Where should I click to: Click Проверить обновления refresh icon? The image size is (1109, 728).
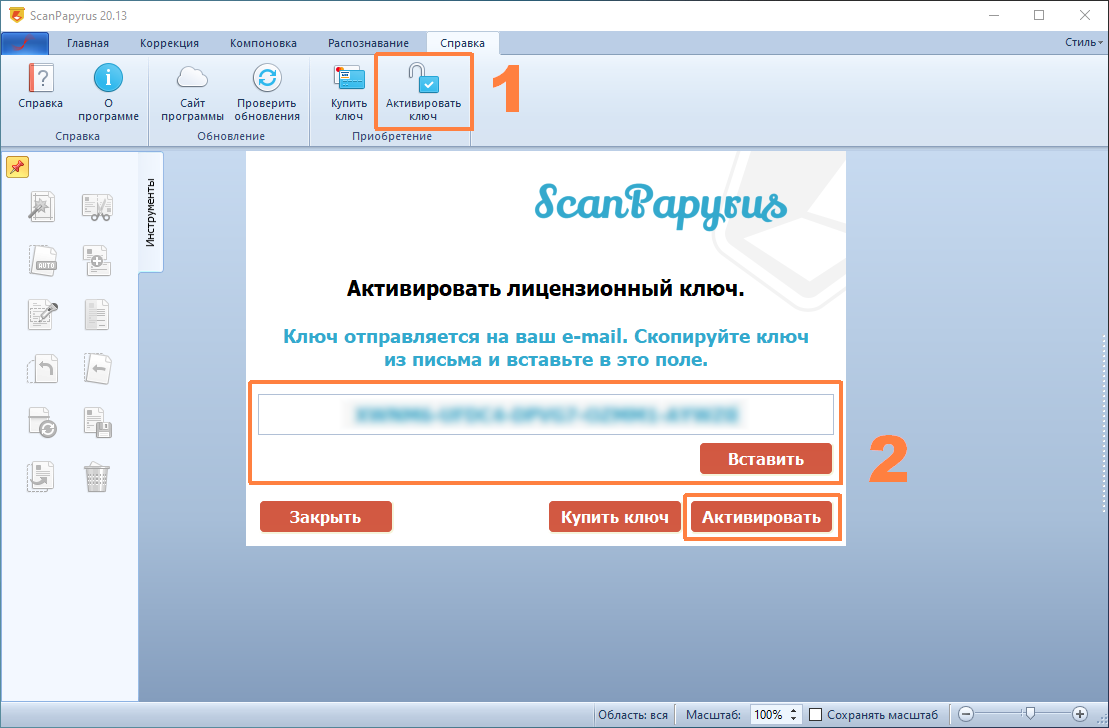point(267,78)
